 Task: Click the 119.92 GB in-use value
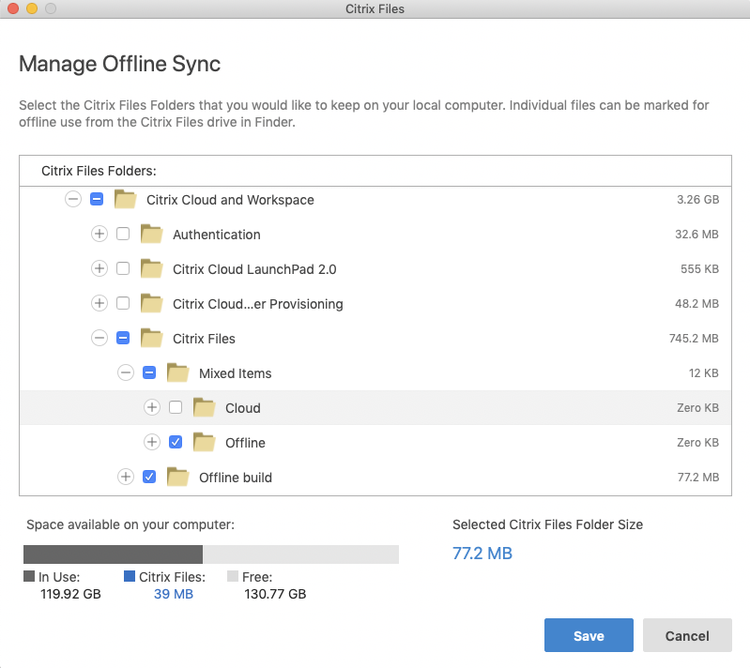(71, 593)
